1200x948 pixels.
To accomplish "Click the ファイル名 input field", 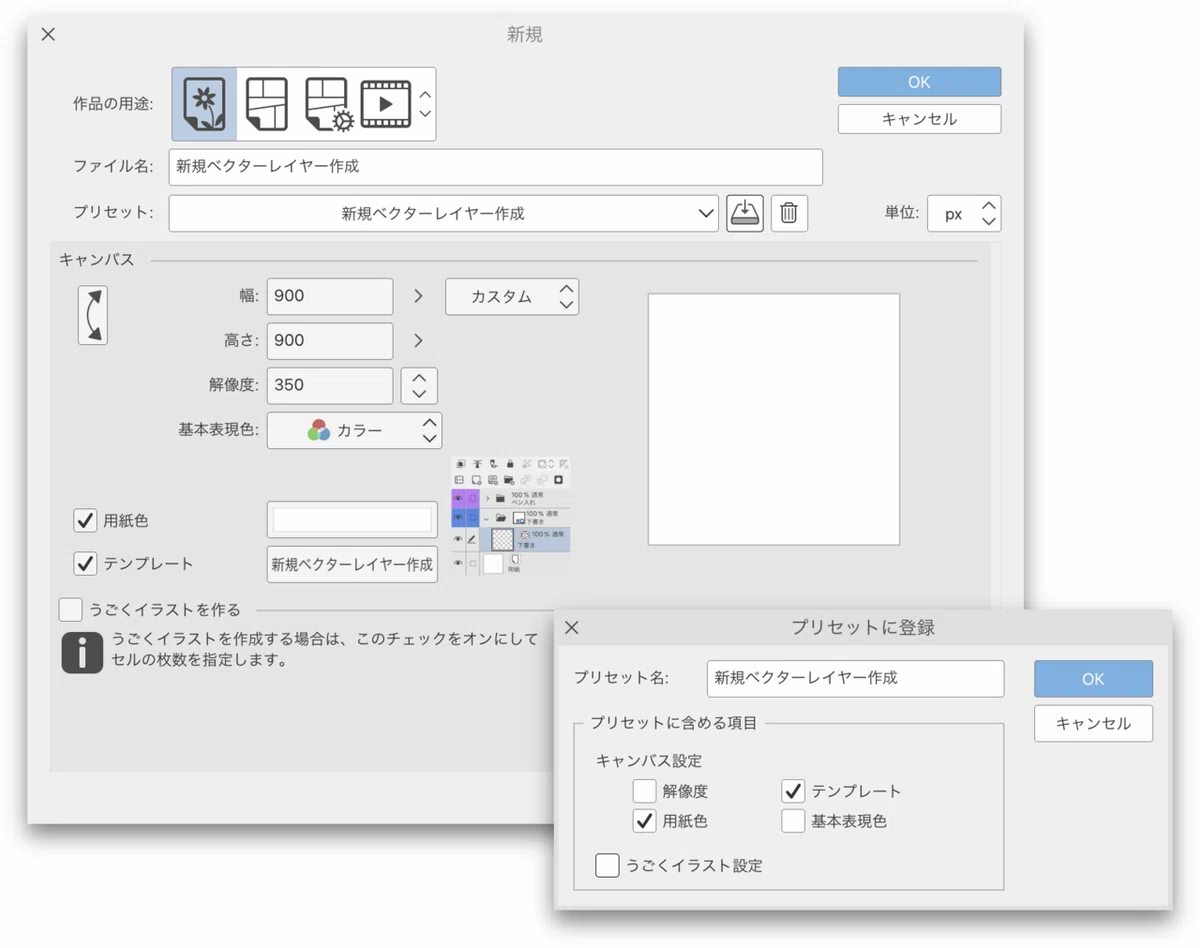I will click(495, 167).
